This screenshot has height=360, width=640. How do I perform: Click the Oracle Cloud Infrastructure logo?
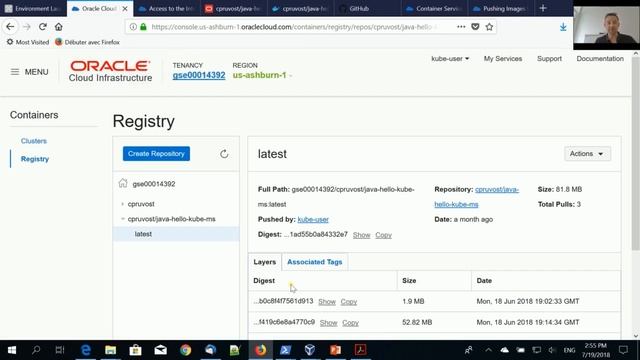click(110, 71)
